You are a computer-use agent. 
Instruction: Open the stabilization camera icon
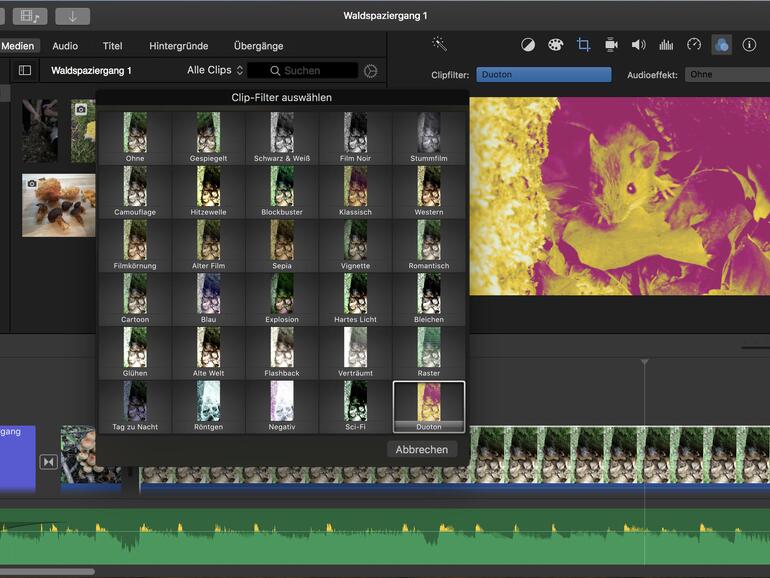pyautogui.click(x=611, y=45)
